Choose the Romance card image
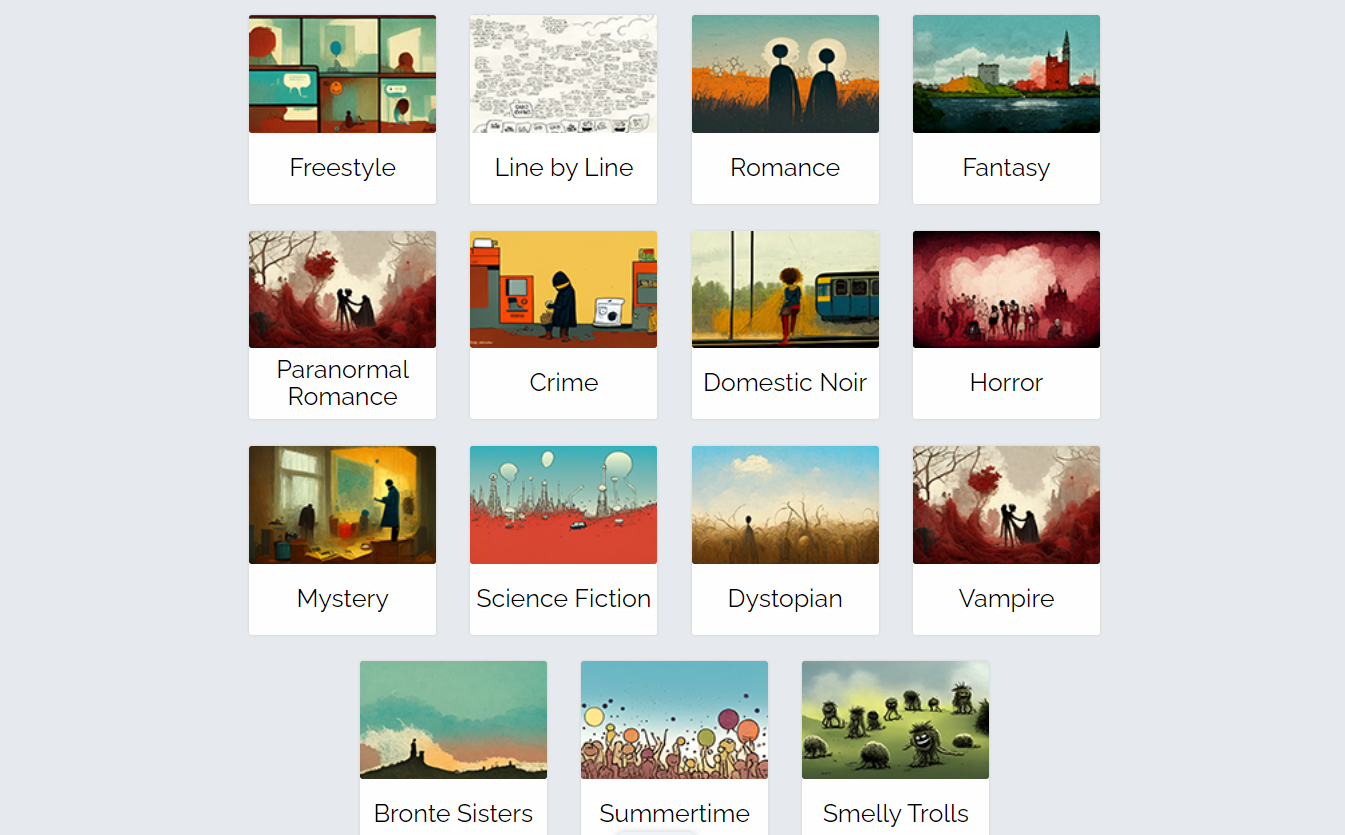 coord(785,74)
